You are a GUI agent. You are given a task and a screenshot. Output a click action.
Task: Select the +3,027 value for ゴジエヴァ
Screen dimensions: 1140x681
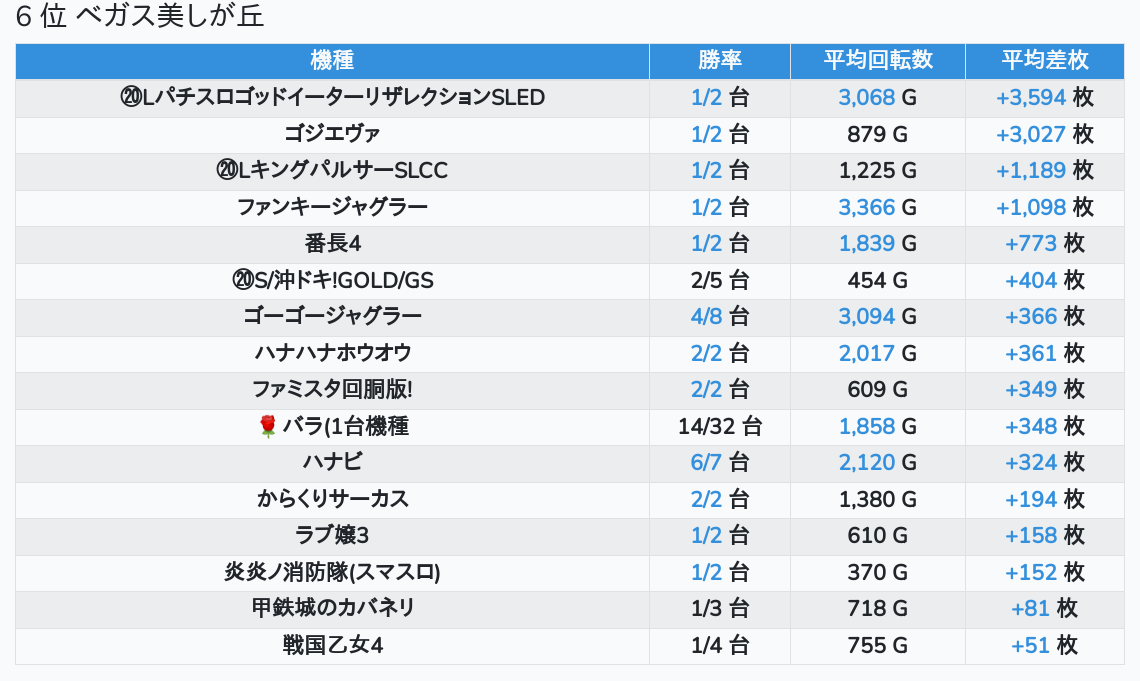click(x=1030, y=134)
